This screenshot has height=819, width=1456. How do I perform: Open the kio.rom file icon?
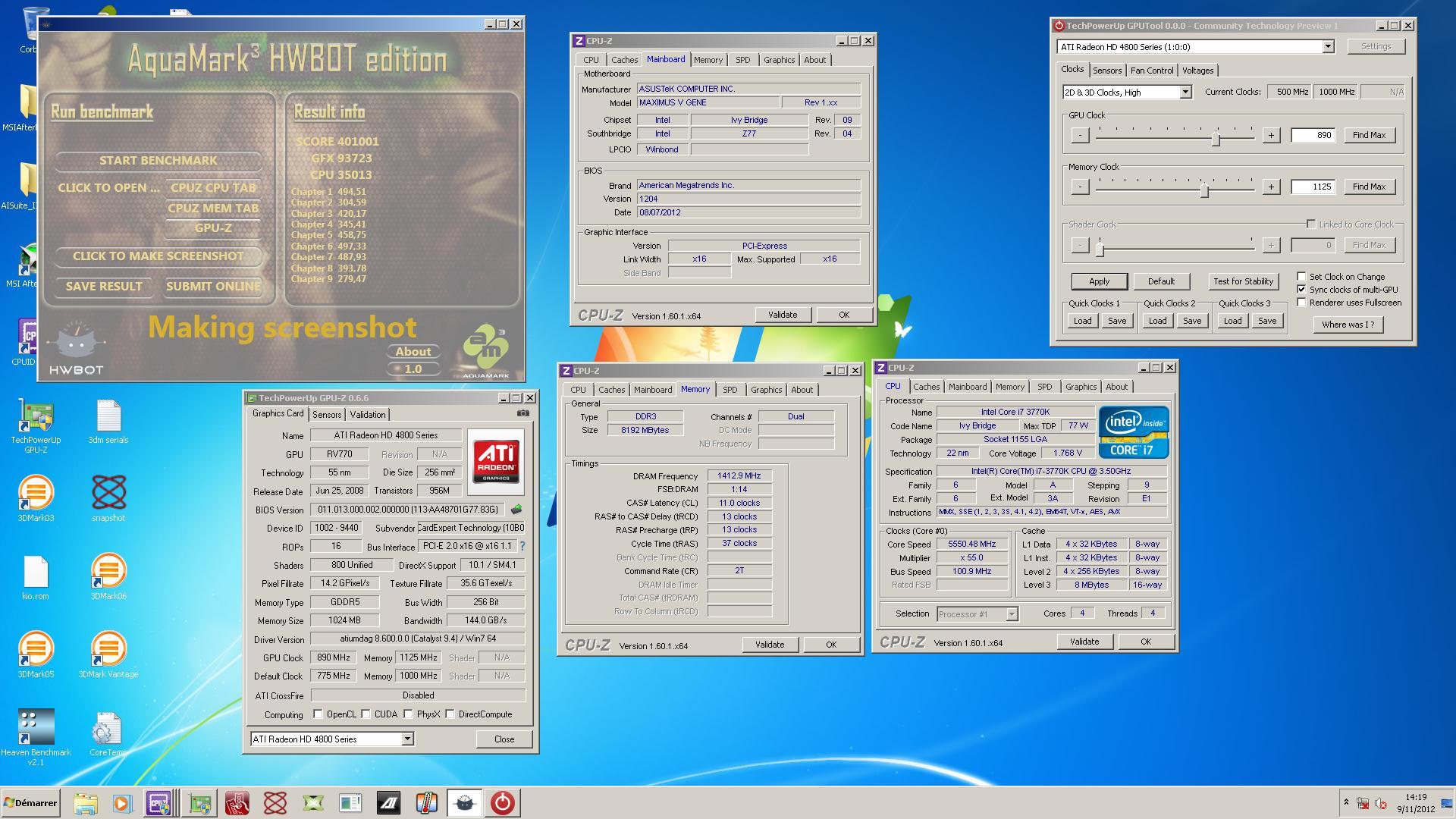pyautogui.click(x=36, y=578)
